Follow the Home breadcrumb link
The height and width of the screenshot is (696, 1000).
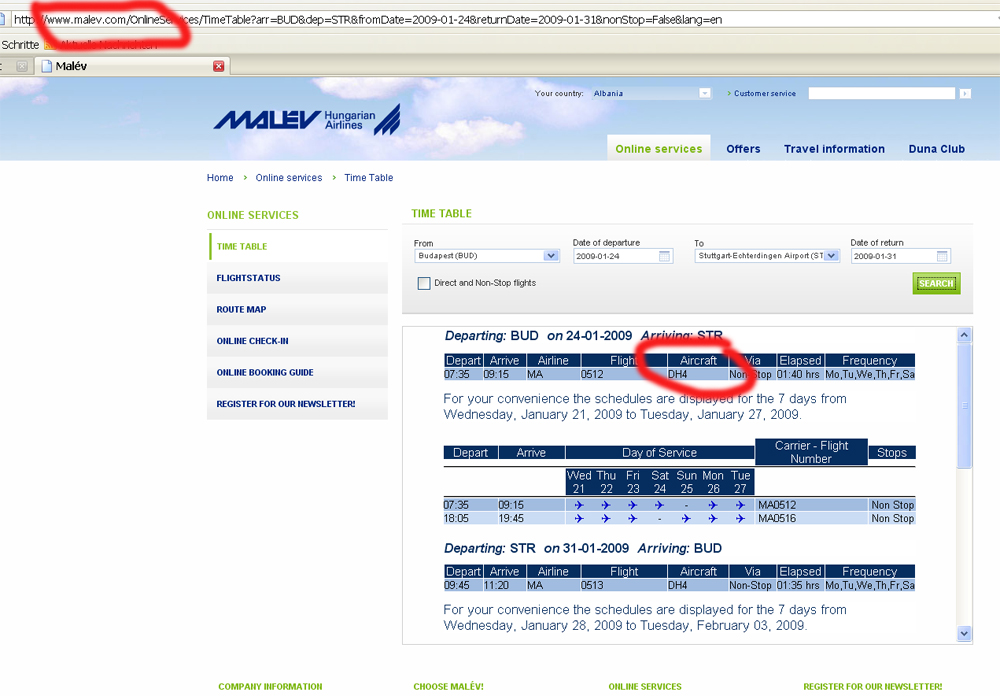point(220,178)
